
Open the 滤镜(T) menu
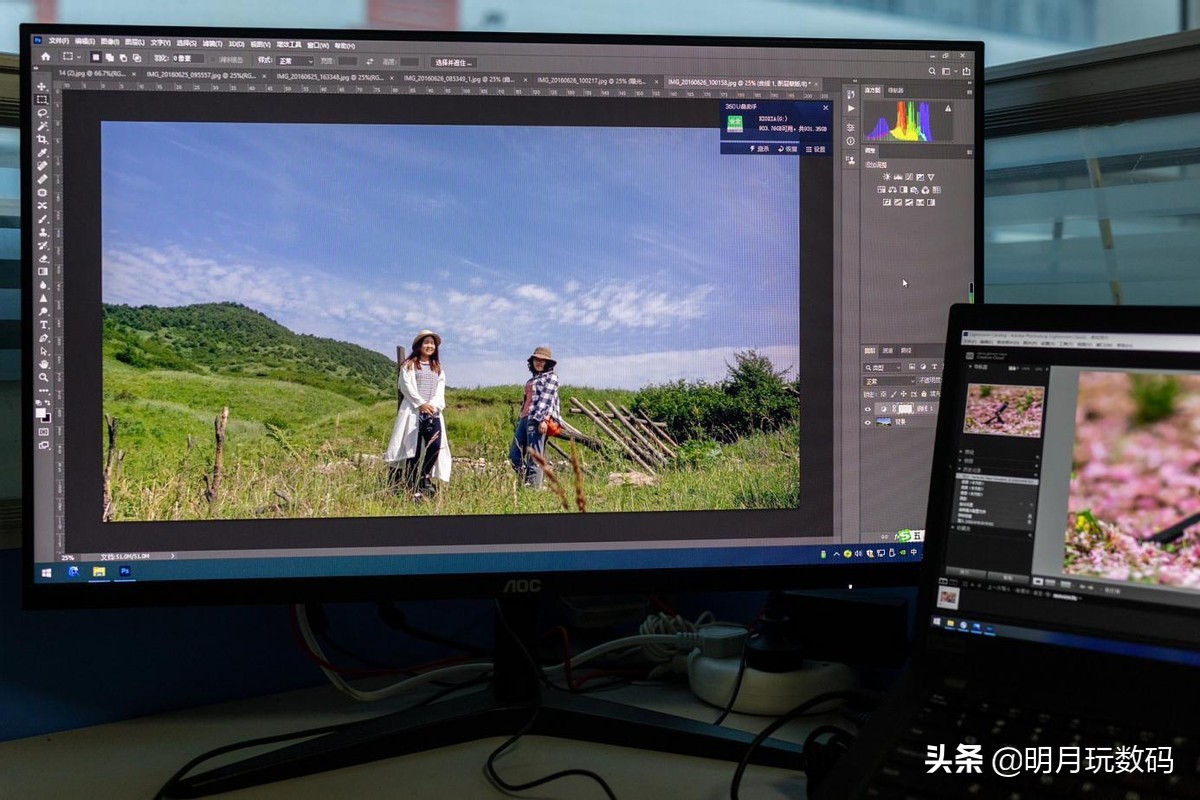pos(212,44)
